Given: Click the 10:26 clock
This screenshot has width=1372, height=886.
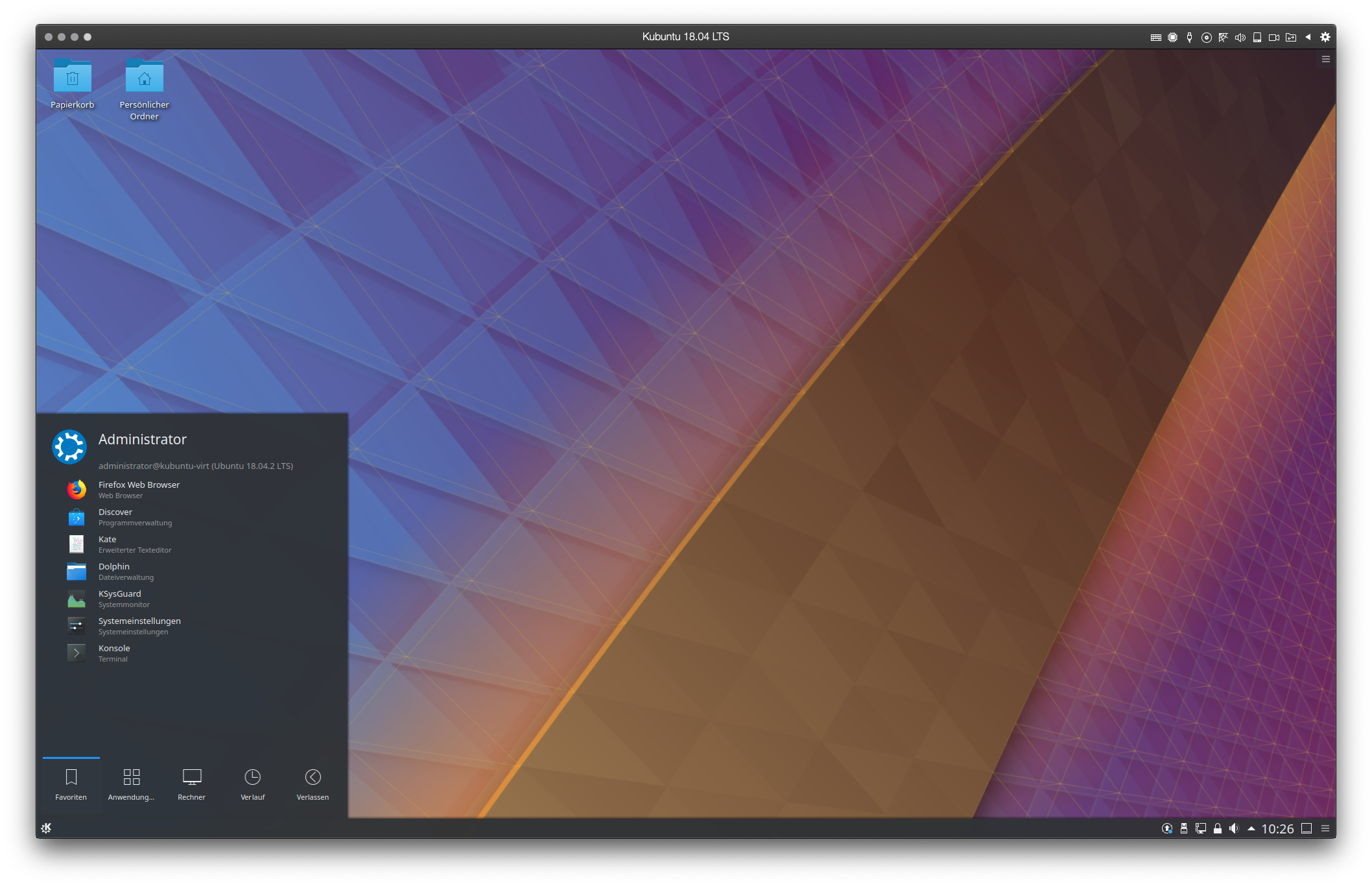Looking at the screenshot, I should tap(1277, 829).
